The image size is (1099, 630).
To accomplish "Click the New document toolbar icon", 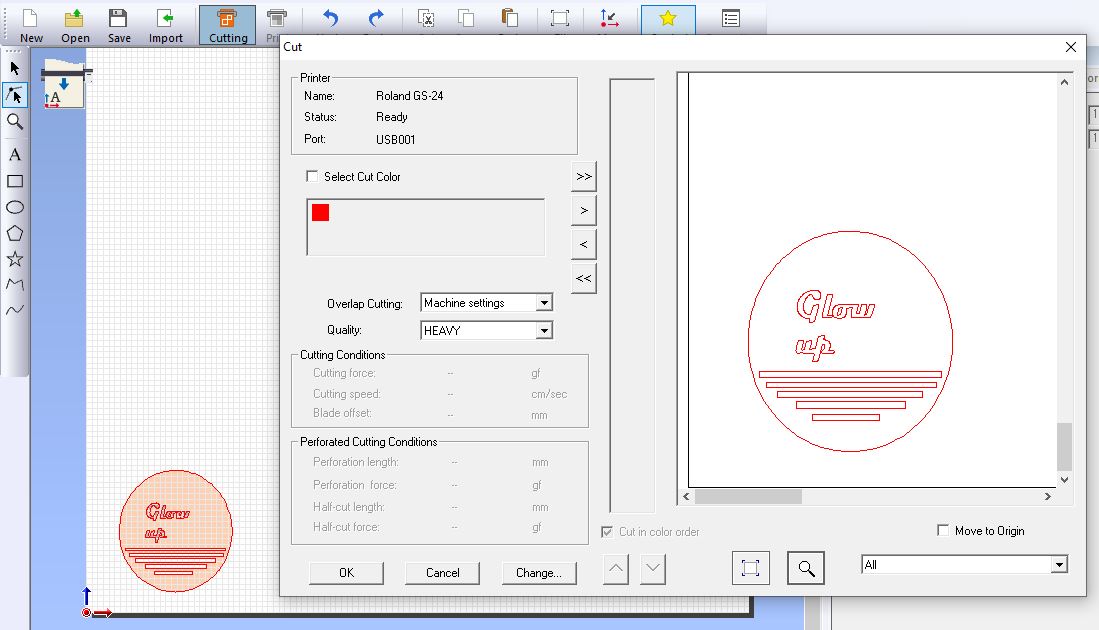I will click(31, 25).
